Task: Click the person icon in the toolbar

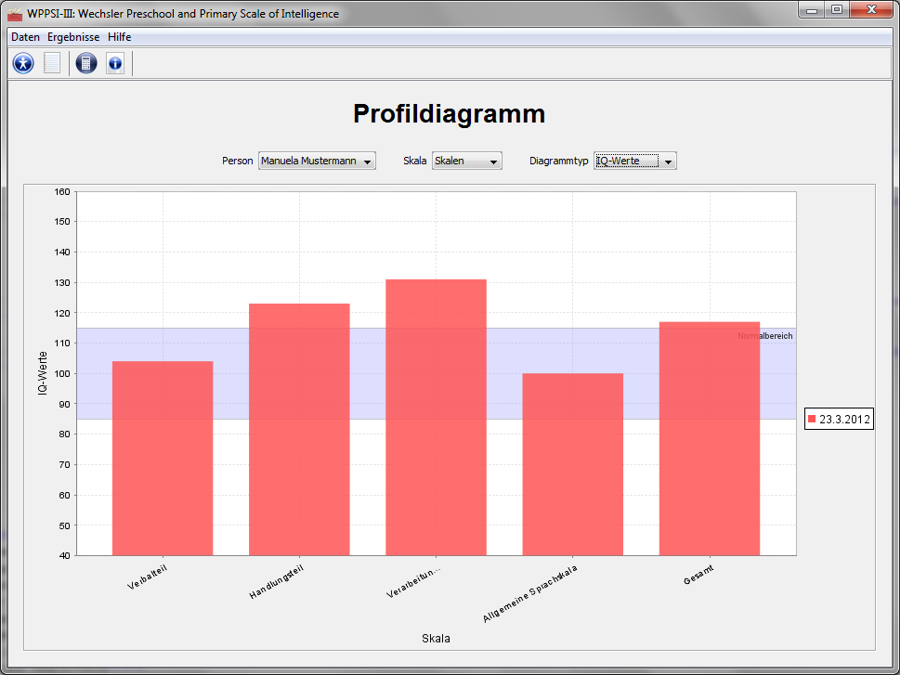Action: (x=23, y=63)
